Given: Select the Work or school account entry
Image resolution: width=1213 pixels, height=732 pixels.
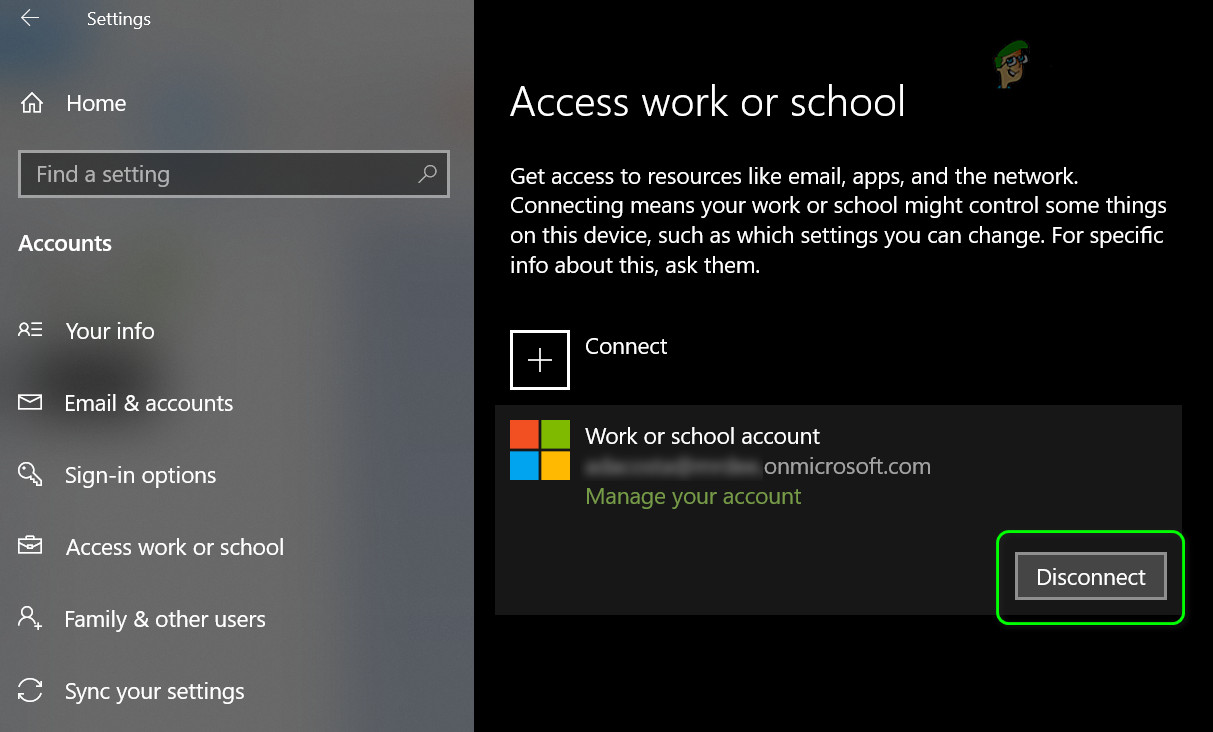Looking at the screenshot, I should click(838, 510).
